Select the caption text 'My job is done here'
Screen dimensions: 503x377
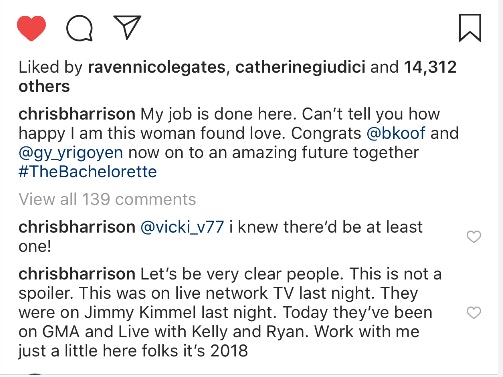(218, 114)
